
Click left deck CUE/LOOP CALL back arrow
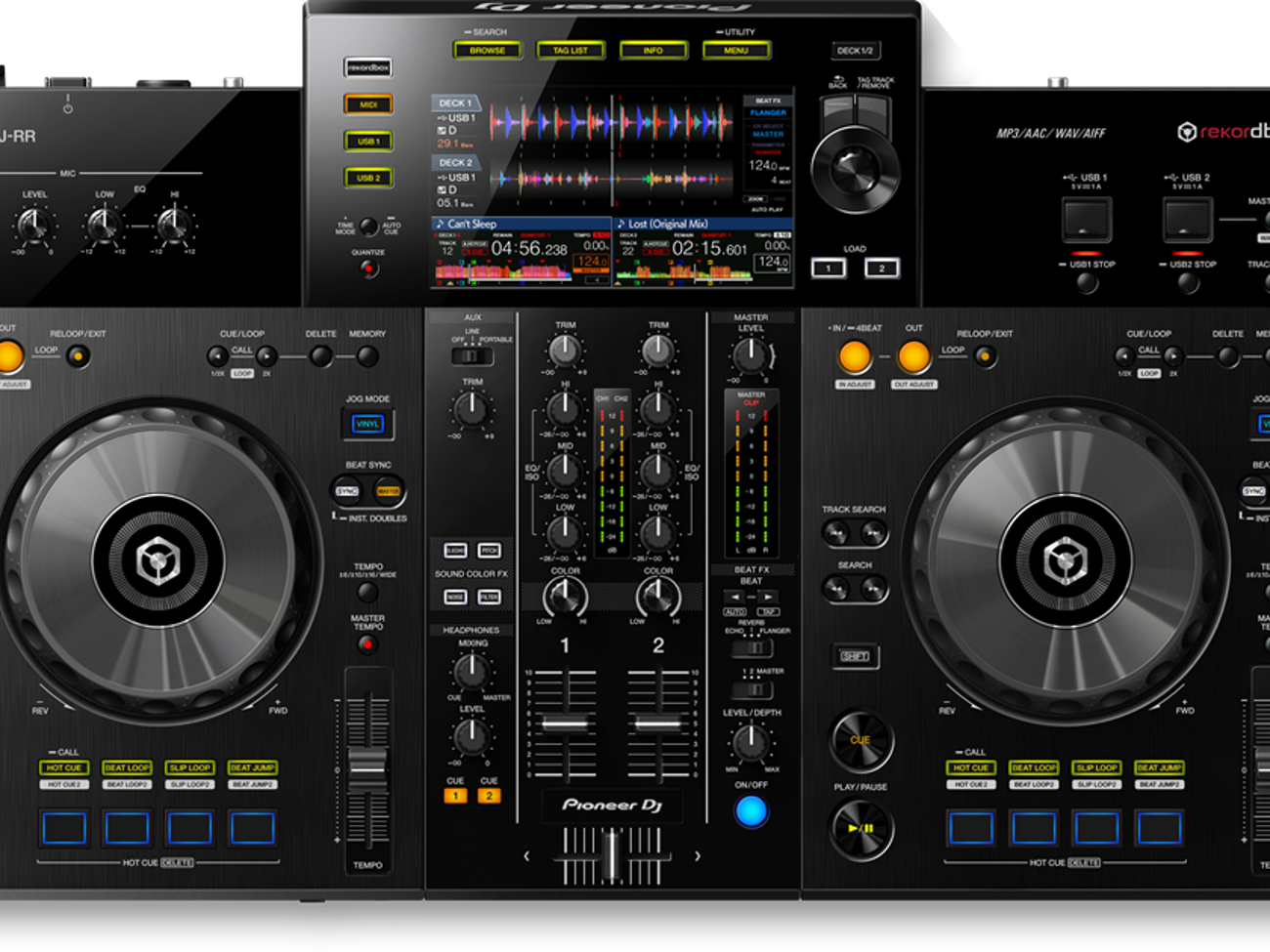[x=218, y=356]
